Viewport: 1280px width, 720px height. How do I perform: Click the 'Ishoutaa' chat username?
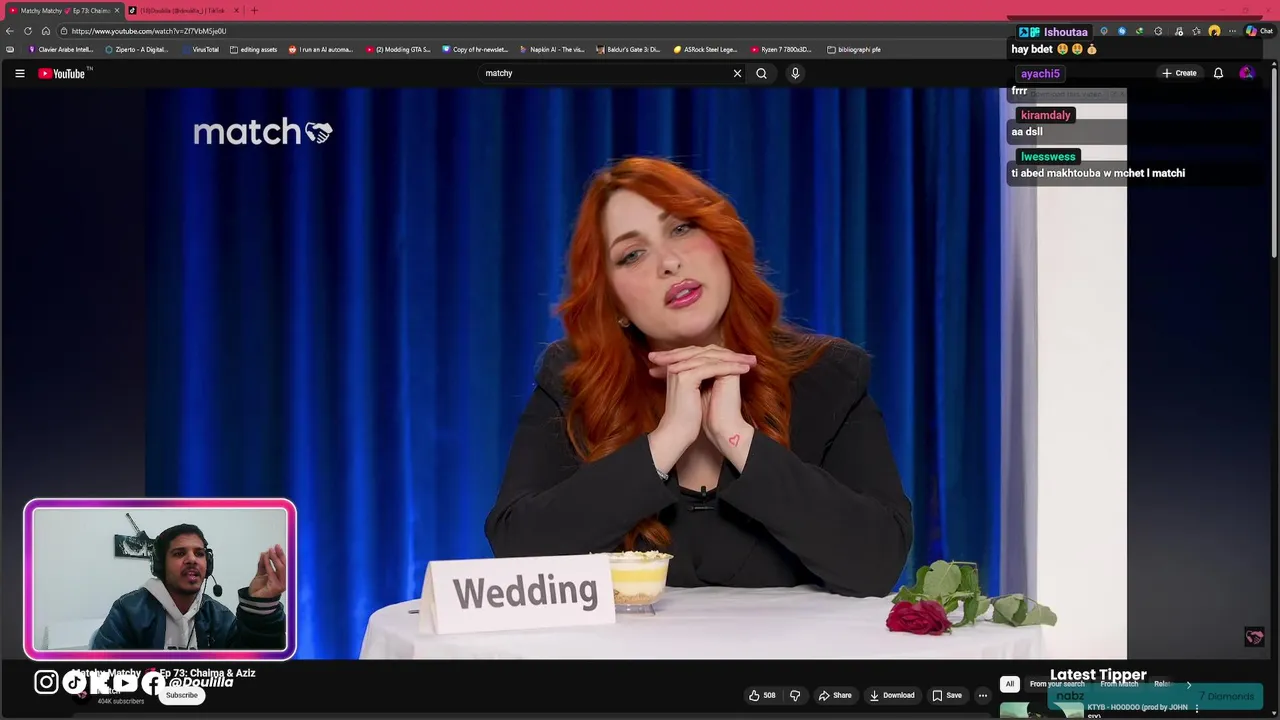(1065, 32)
